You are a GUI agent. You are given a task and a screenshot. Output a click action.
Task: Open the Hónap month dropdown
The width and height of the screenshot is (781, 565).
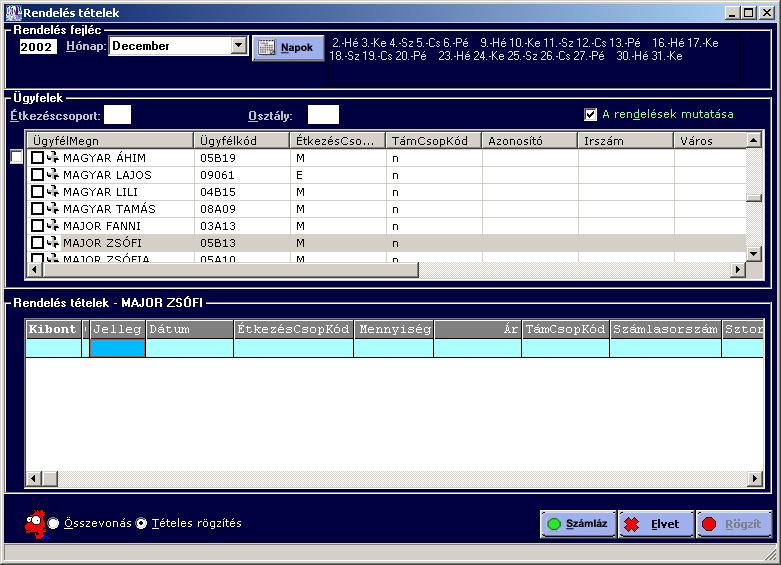(238, 46)
